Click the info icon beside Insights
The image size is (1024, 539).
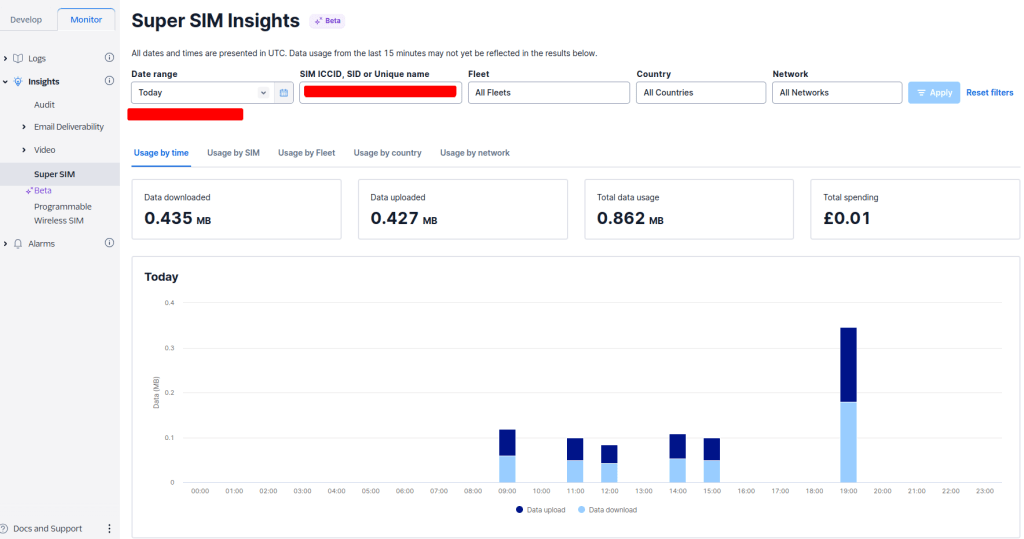[x=109, y=81]
